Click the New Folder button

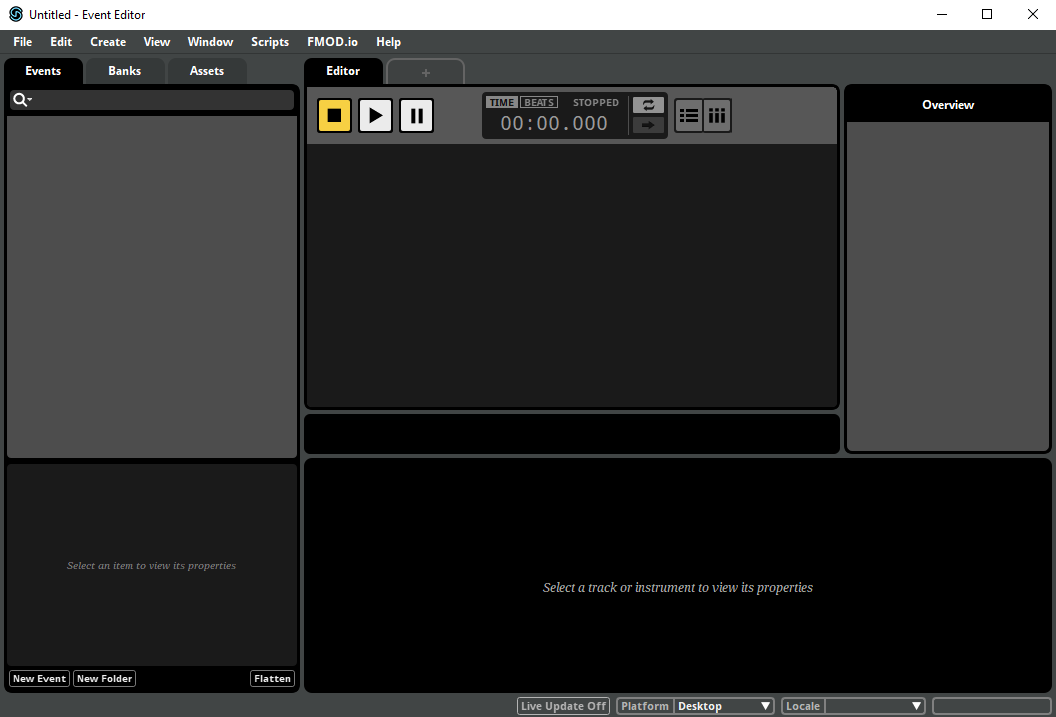tap(104, 679)
